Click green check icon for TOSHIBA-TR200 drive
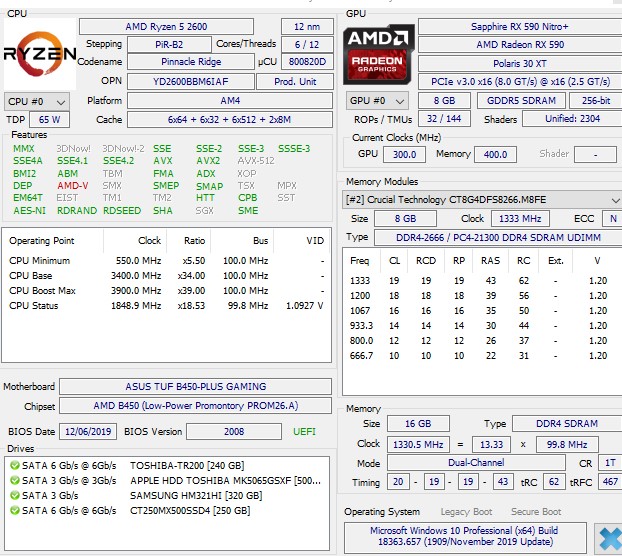 pyautogui.click(x=15, y=466)
